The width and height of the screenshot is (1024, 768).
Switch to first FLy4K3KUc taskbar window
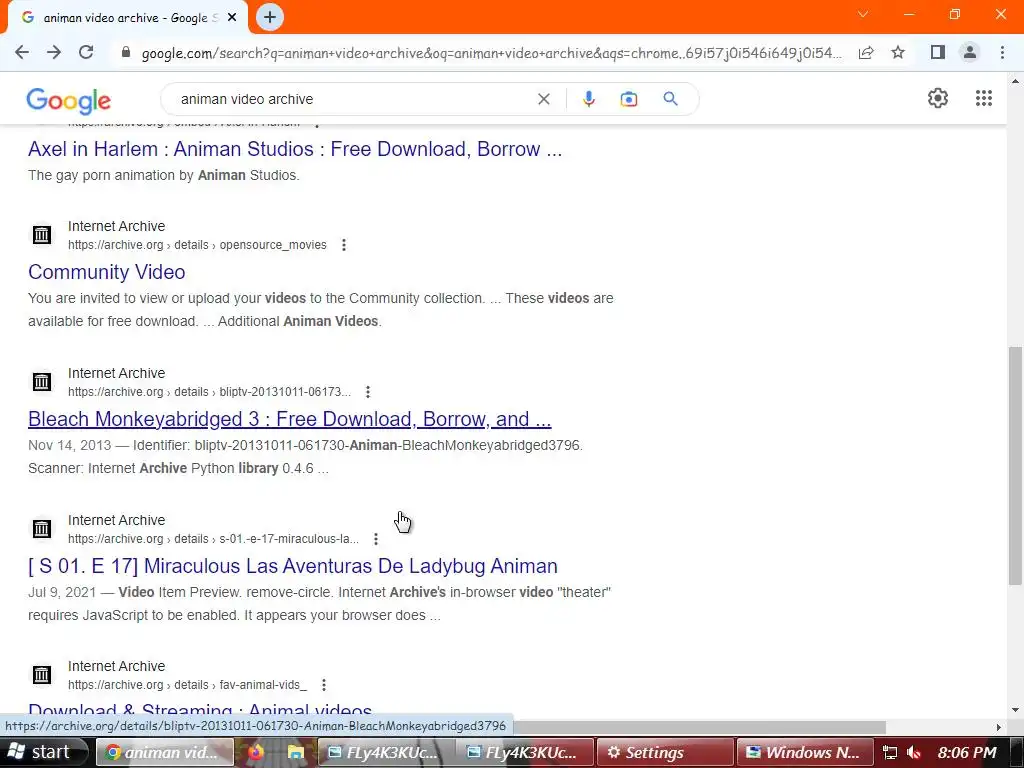tap(385, 752)
